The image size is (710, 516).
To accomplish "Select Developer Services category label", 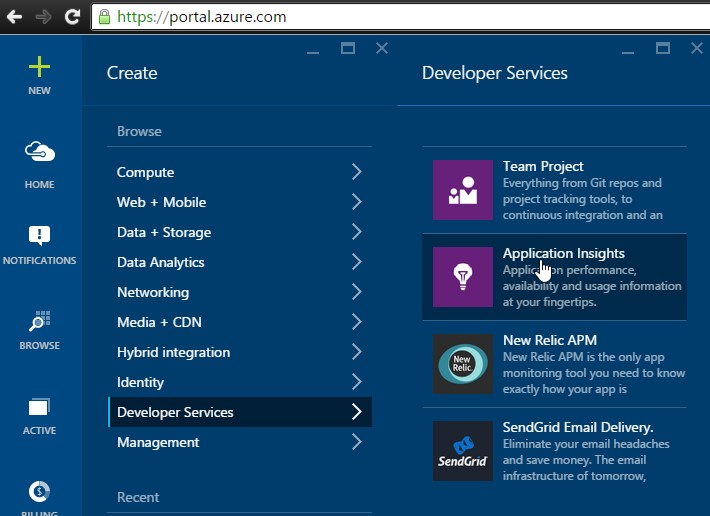I will 175,412.
